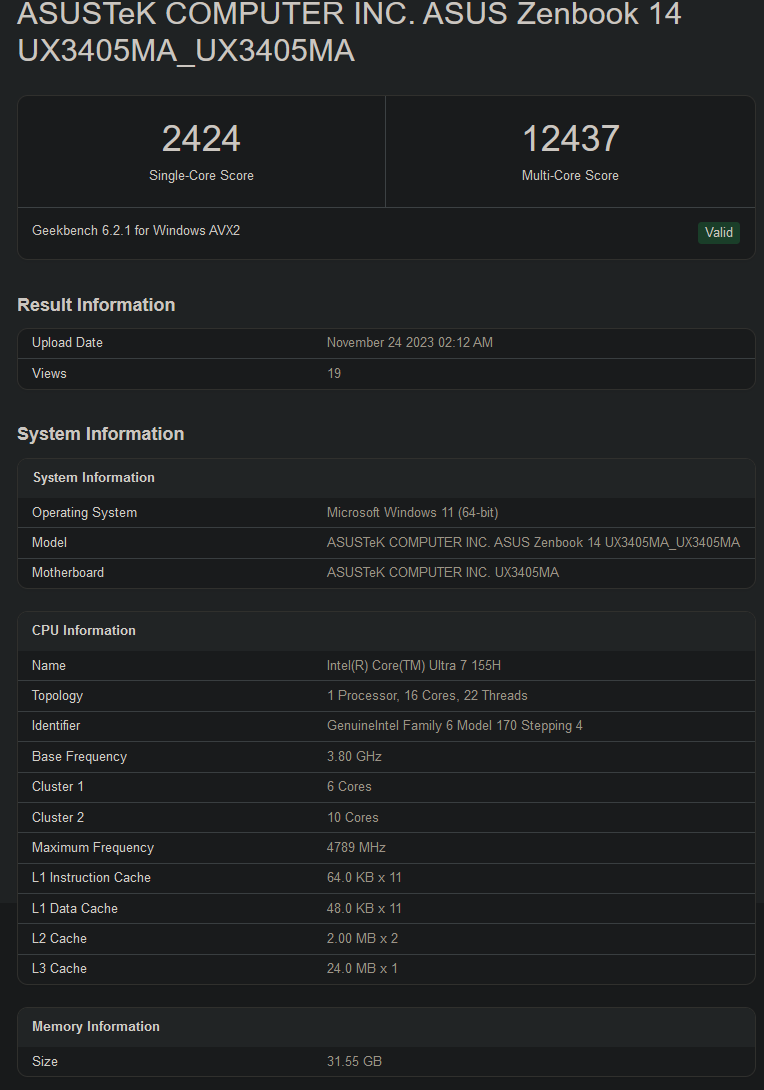
Task: Select the '31.55 GB' memory size value
Action: tap(354, 1061)
